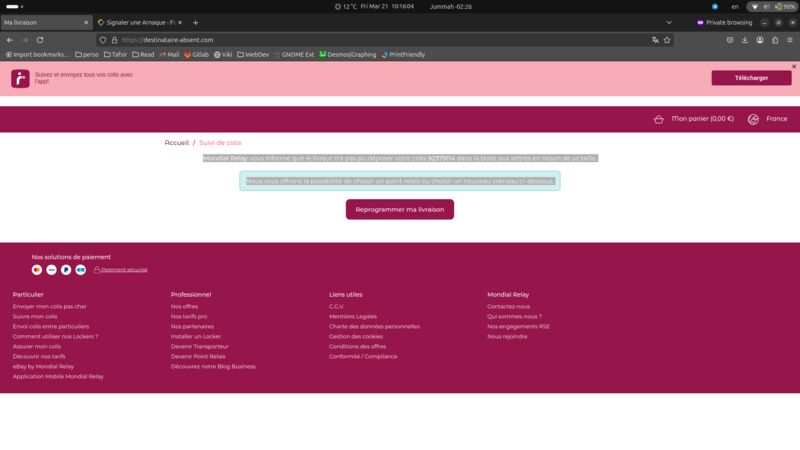
Task: Close the Ma livraison tab
Action: coord(86,22)
